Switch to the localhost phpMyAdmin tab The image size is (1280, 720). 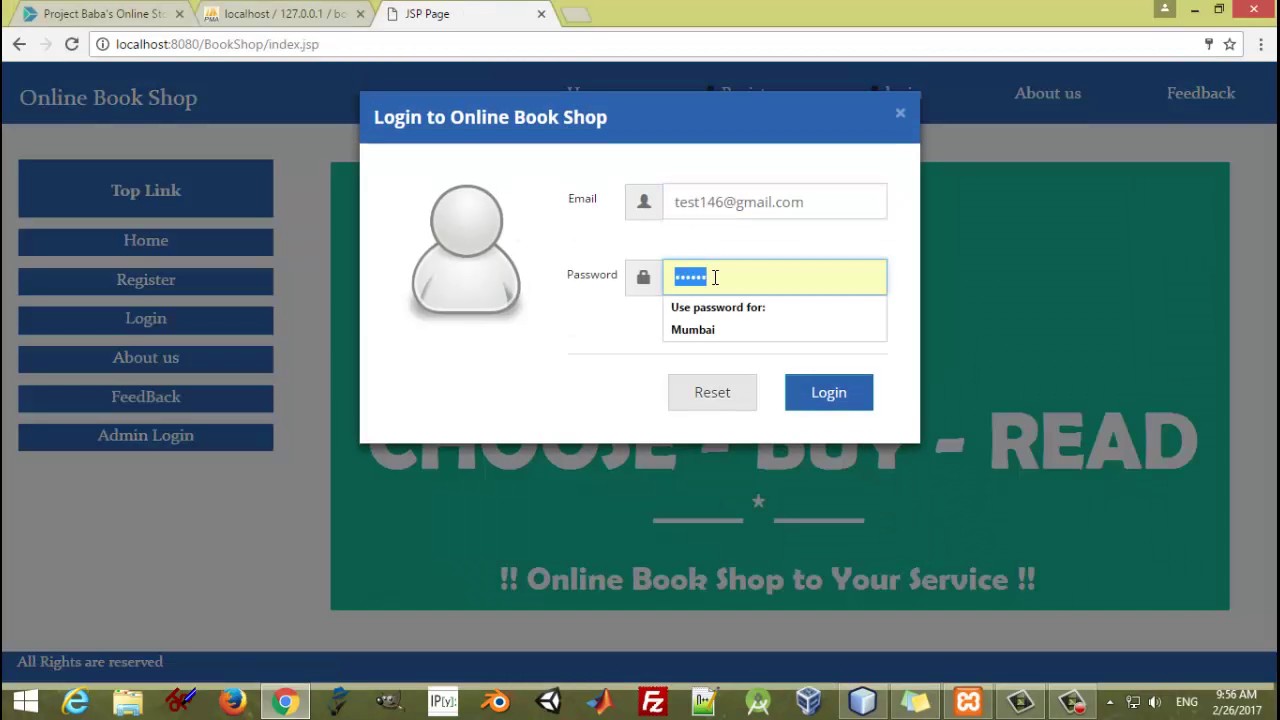[x=285, y=14]
